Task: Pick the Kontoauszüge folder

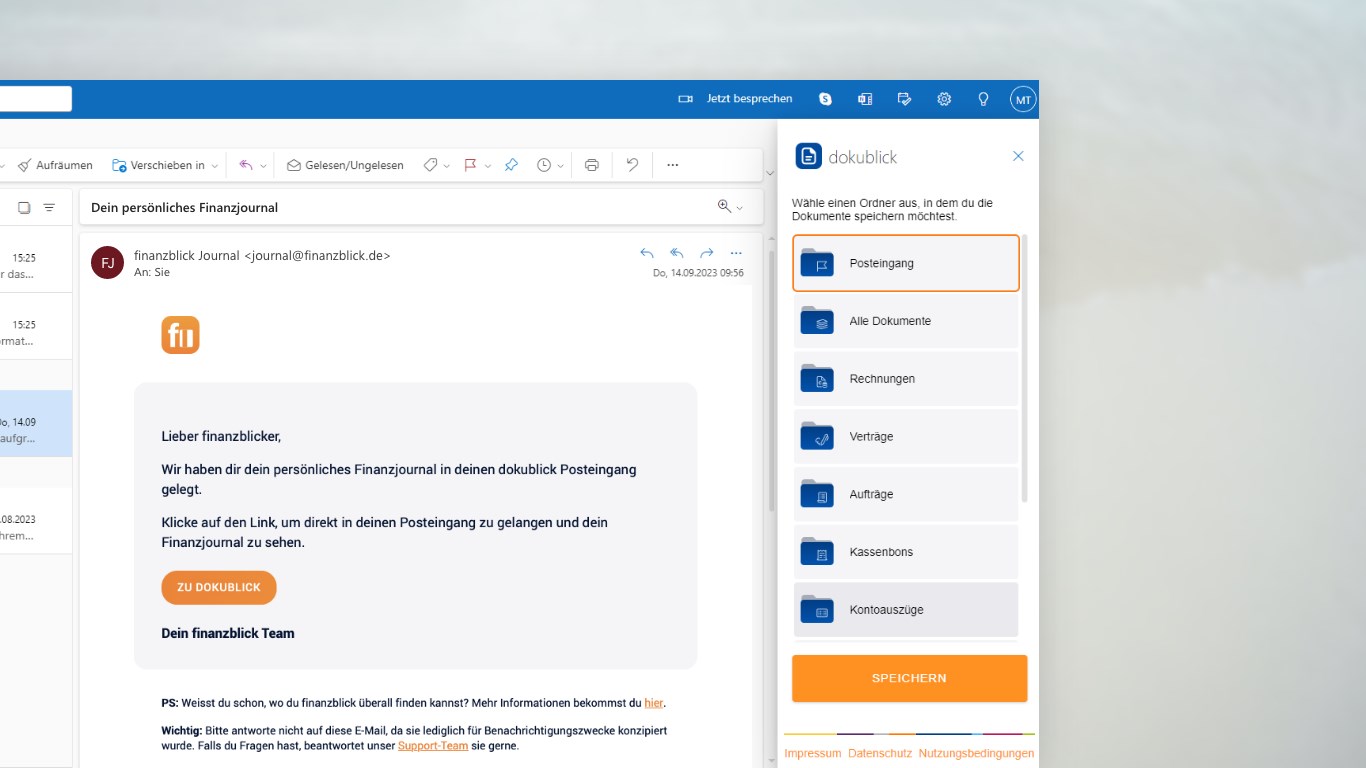Action: pyautogui.click(x=906, y=610)
